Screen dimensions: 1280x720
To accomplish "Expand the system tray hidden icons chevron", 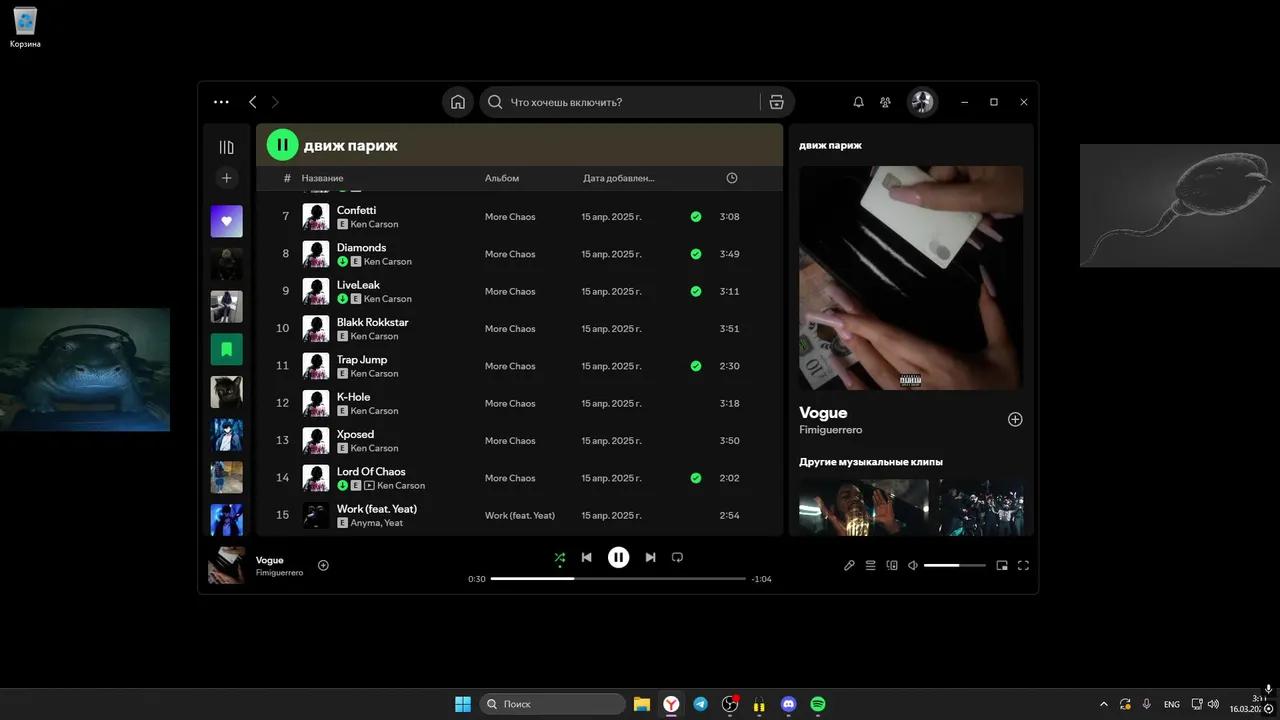I will (x=1104, y=704).
